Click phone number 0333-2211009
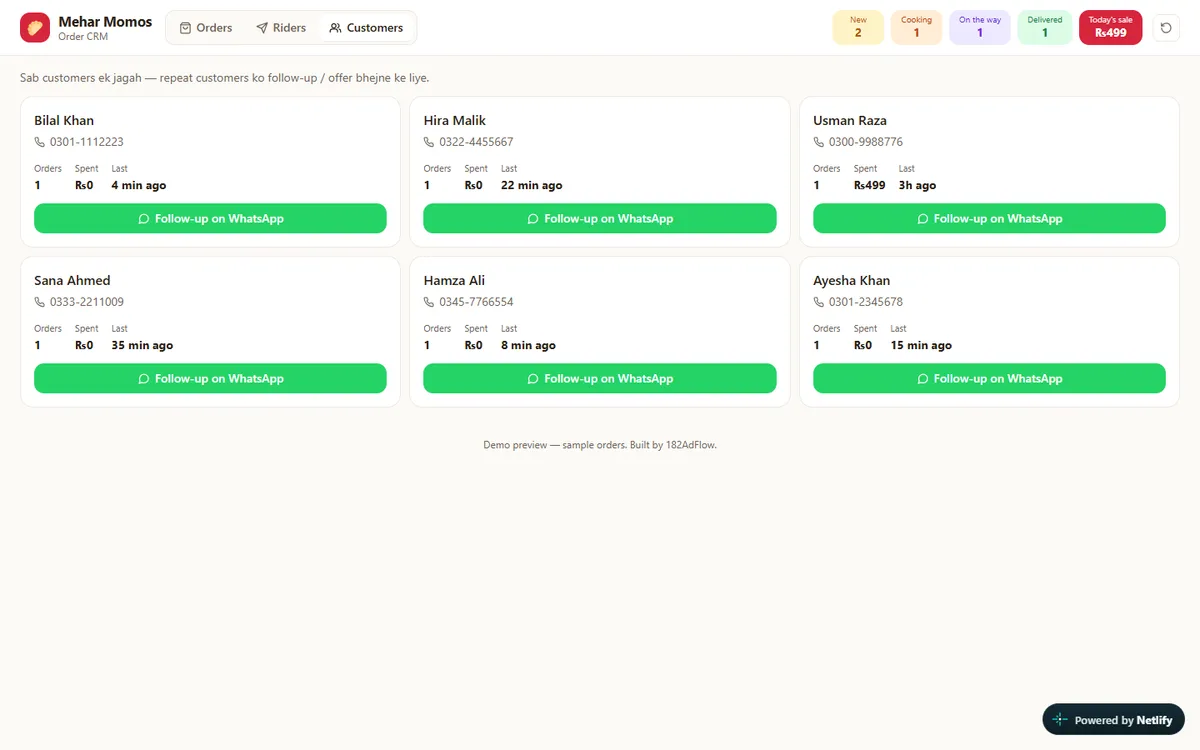This screenshot has width=1200, height=750. pos(87,302)
